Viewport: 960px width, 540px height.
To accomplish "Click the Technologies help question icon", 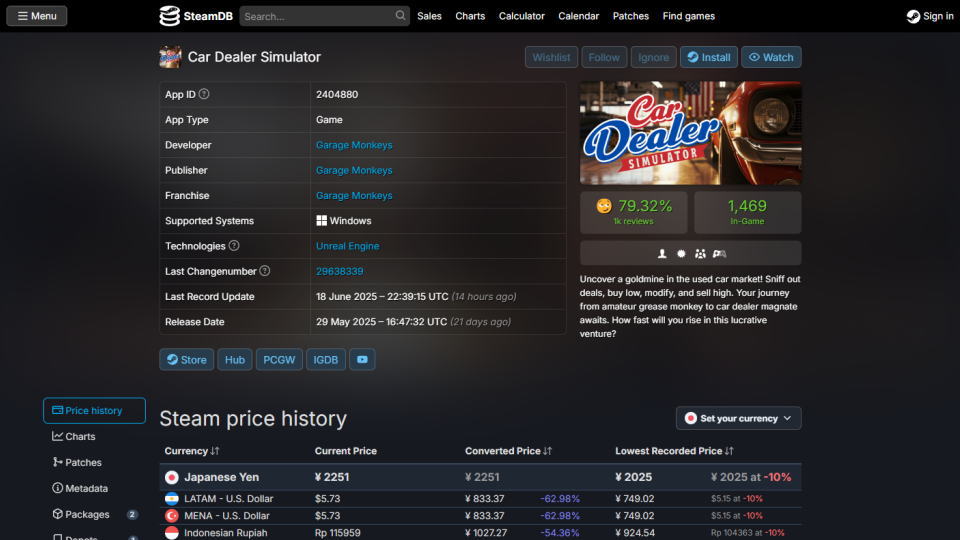I will [x=234, y=246].
